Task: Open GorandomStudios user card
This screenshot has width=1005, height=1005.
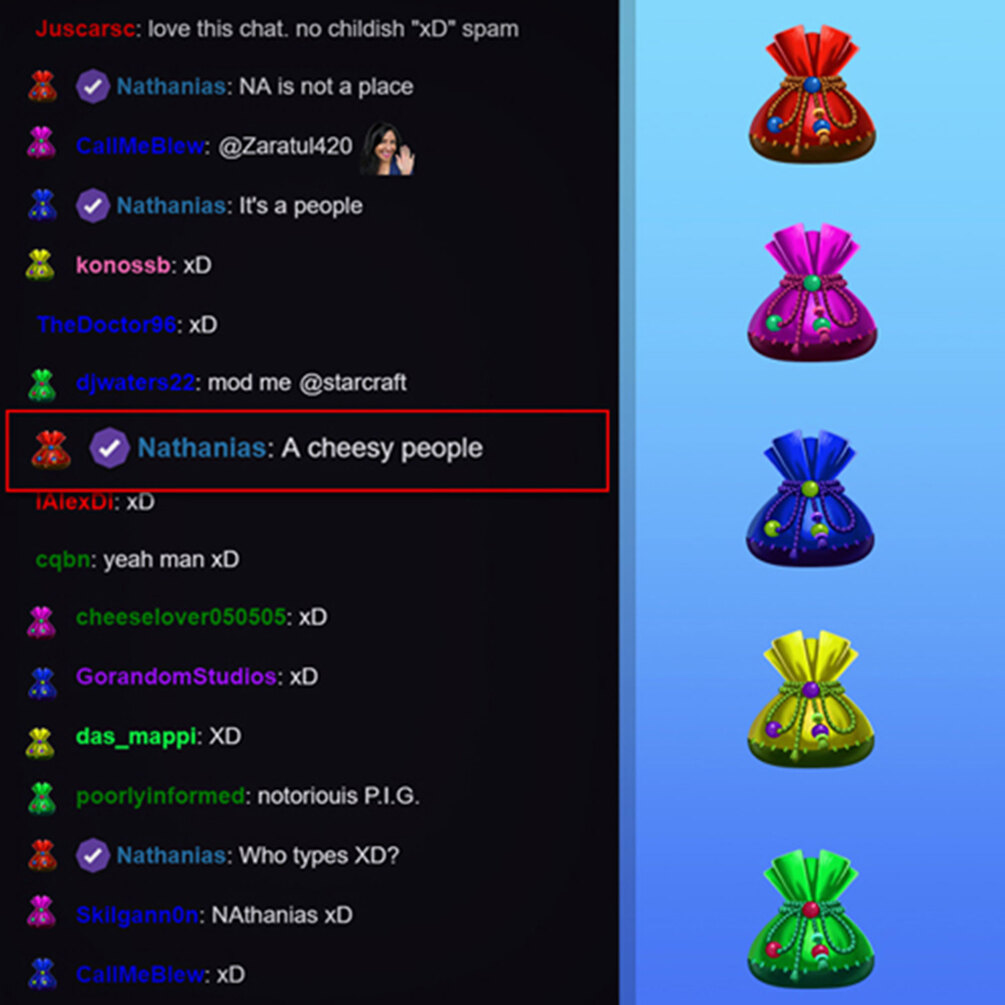Action: pos(176,677)
